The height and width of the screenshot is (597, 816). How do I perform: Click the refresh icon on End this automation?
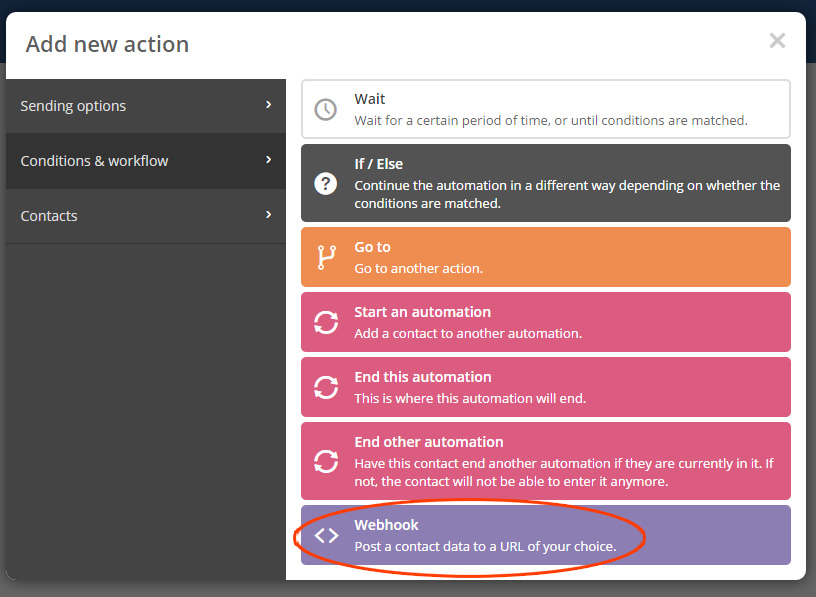tap(326, 387)
